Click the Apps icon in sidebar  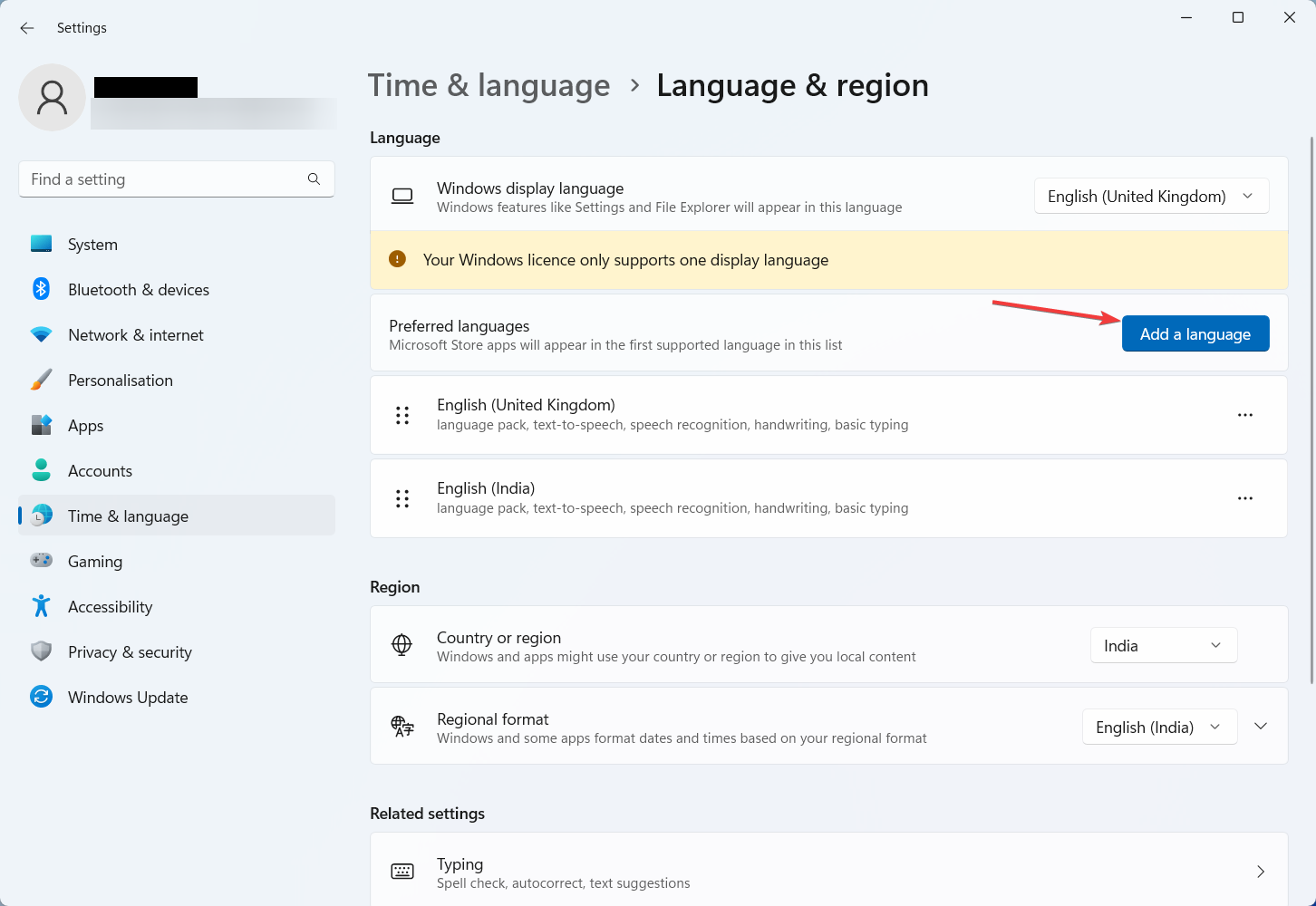tap(42, 425)
